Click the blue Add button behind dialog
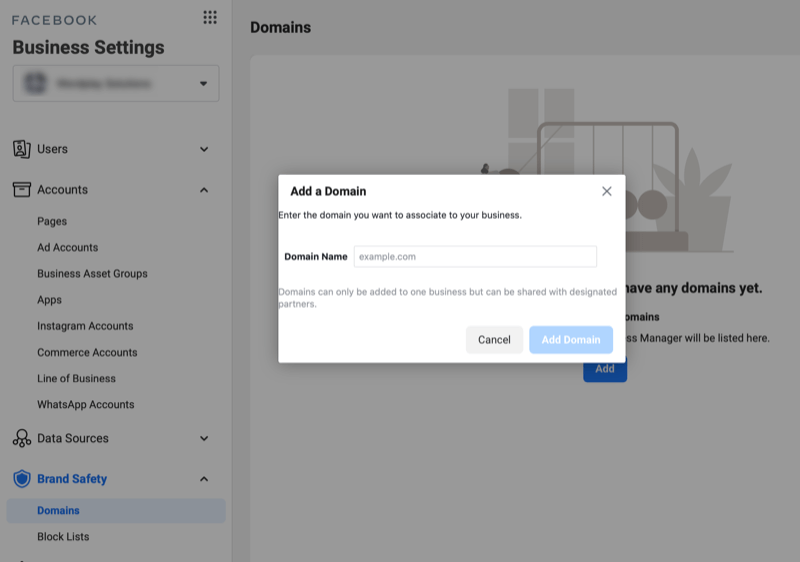 (605, 372)
